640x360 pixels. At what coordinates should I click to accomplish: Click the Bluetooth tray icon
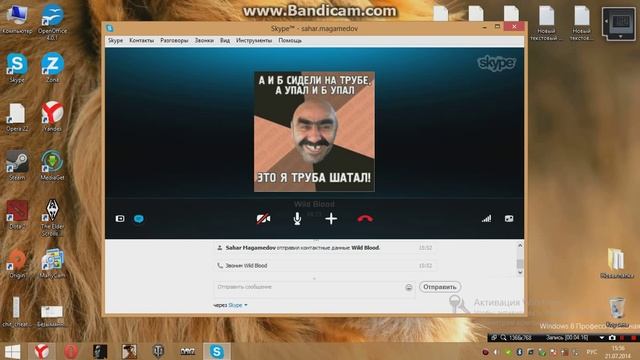click(520, 352)
